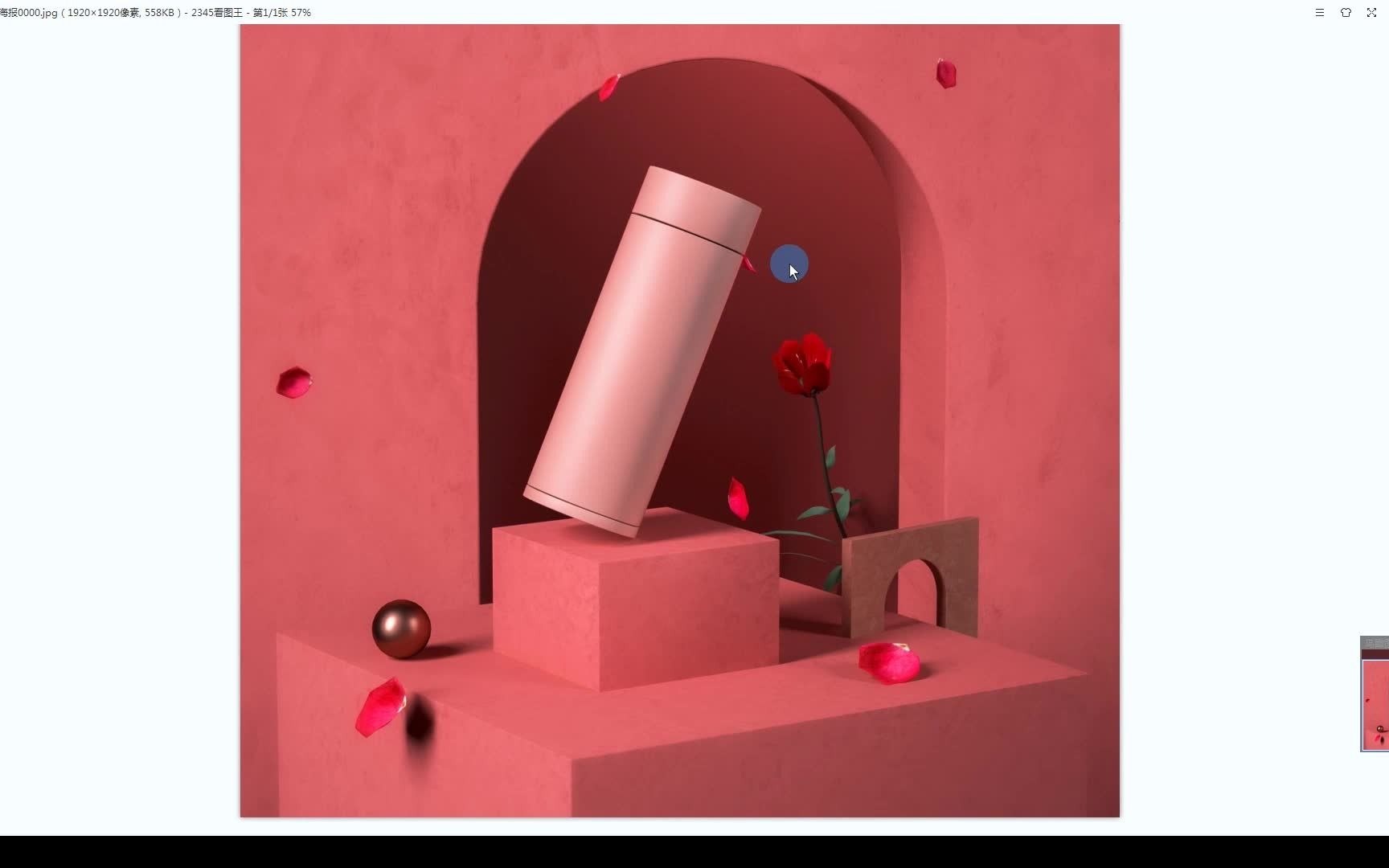Enter fullscreen with the expand-arrows icon
This screenshot has height=868, width=1389.
coord(1371,12)
